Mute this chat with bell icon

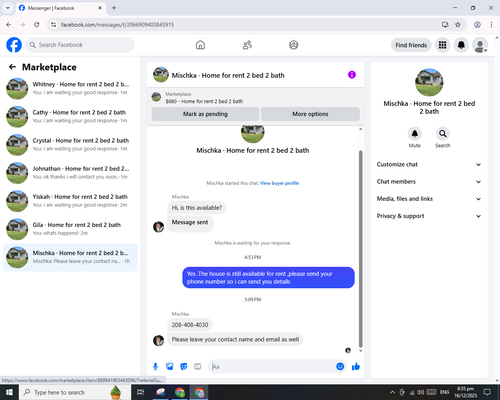(x=415, y=134)
